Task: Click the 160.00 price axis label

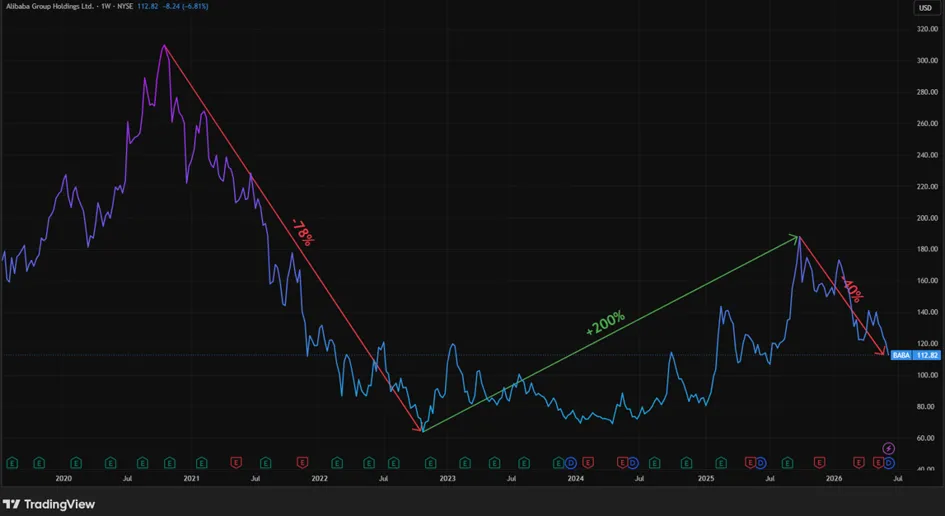Action: pos(927,280)
